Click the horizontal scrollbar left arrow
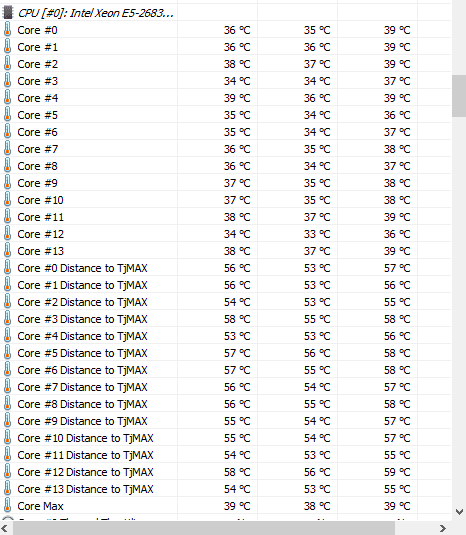The height and width of the screenshot is (535, 466). 5,528
